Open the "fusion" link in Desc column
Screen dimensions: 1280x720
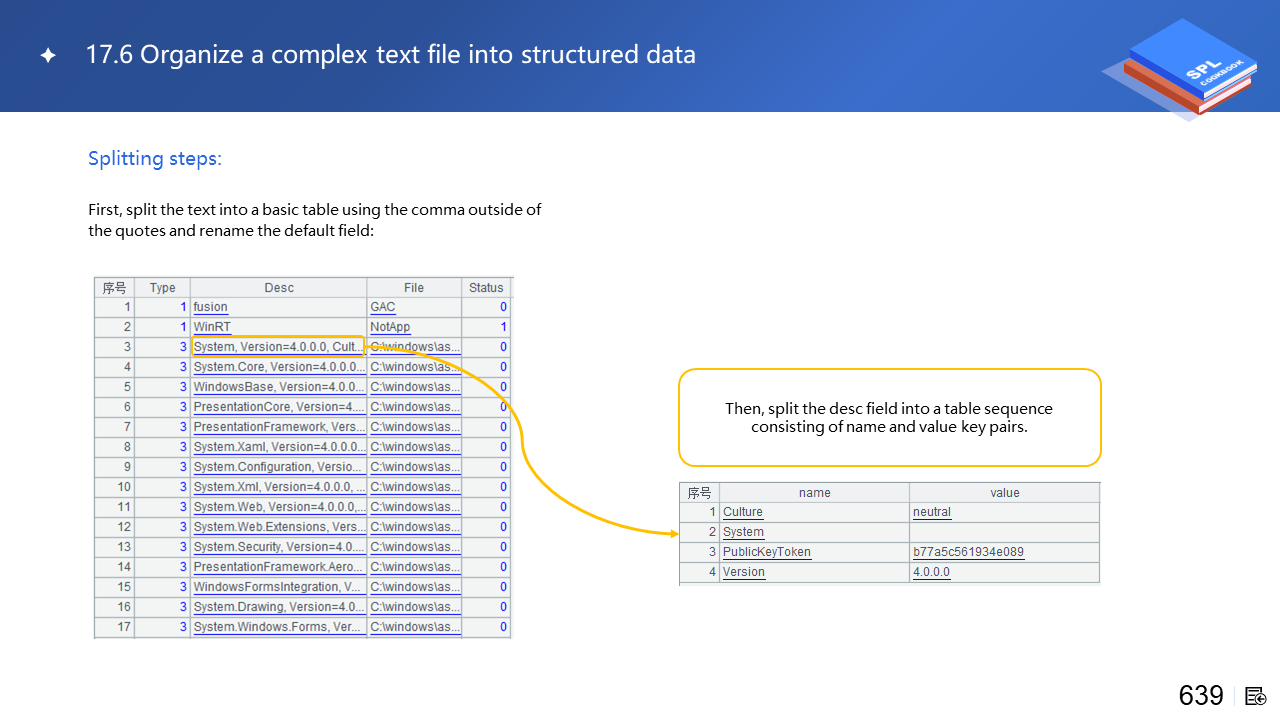pyautogui.click(x=211, y=307)
